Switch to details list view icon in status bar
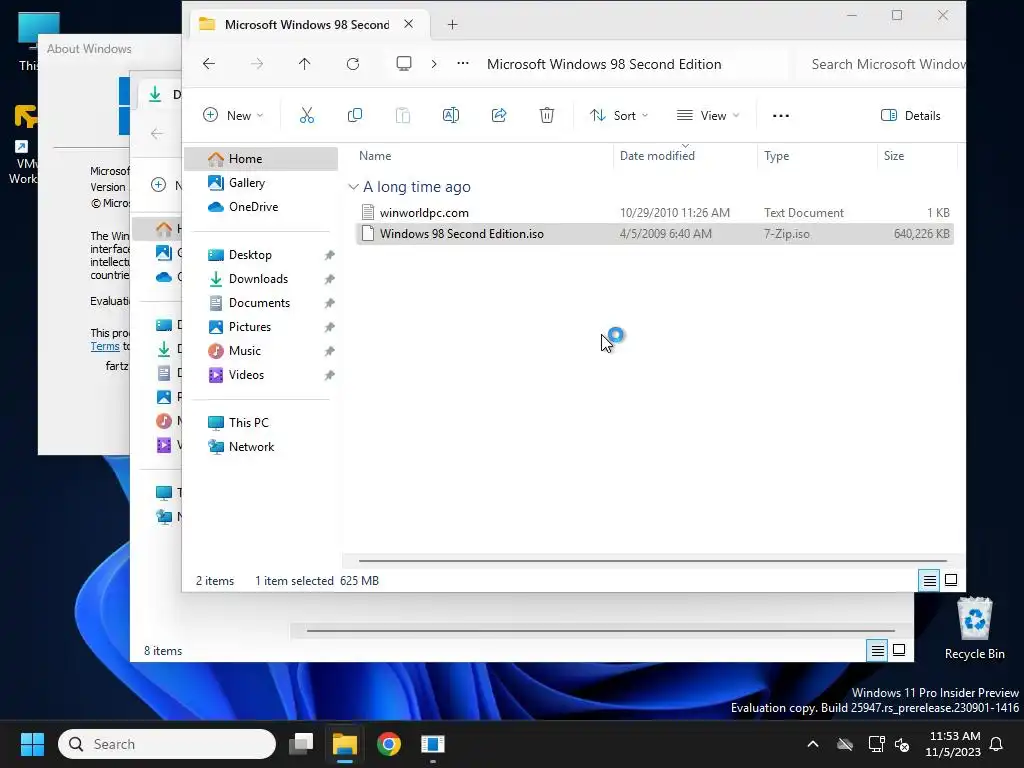Viewport: 1024px width, 768px height. 929,580
